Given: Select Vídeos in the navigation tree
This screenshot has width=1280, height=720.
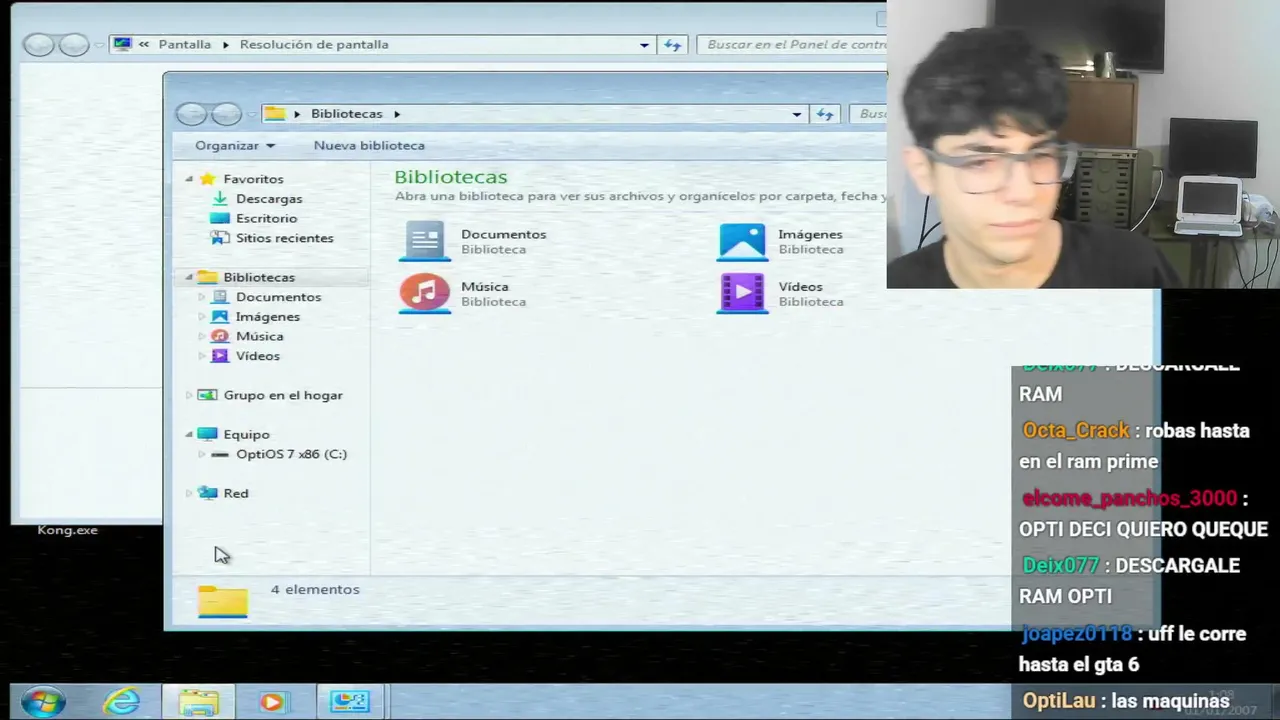Looking at the screenshot, I should pos(258,356).
